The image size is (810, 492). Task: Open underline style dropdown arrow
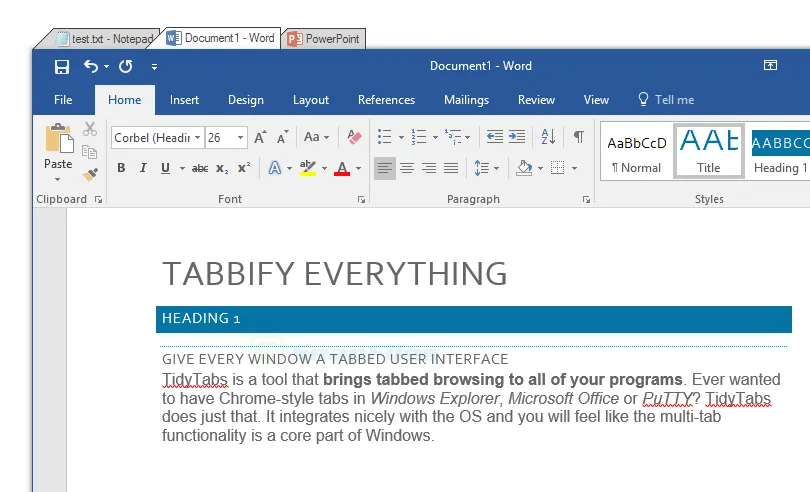[x=182, y=168]
